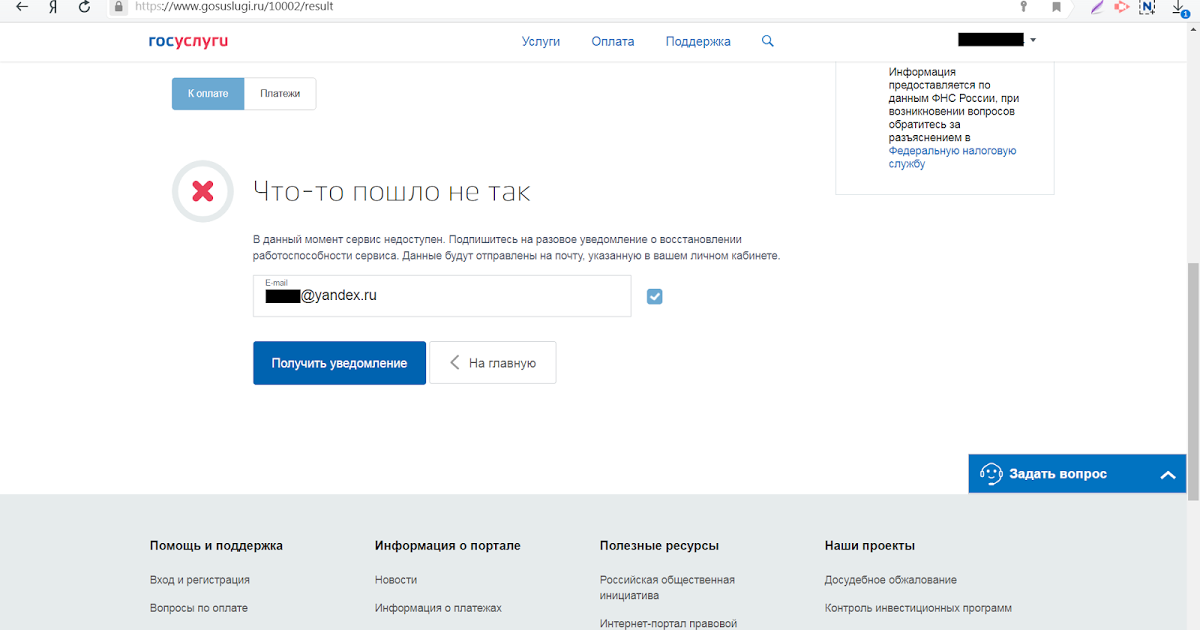
Task: Open the Услуги menu
Action: click(x=541, y=41)
